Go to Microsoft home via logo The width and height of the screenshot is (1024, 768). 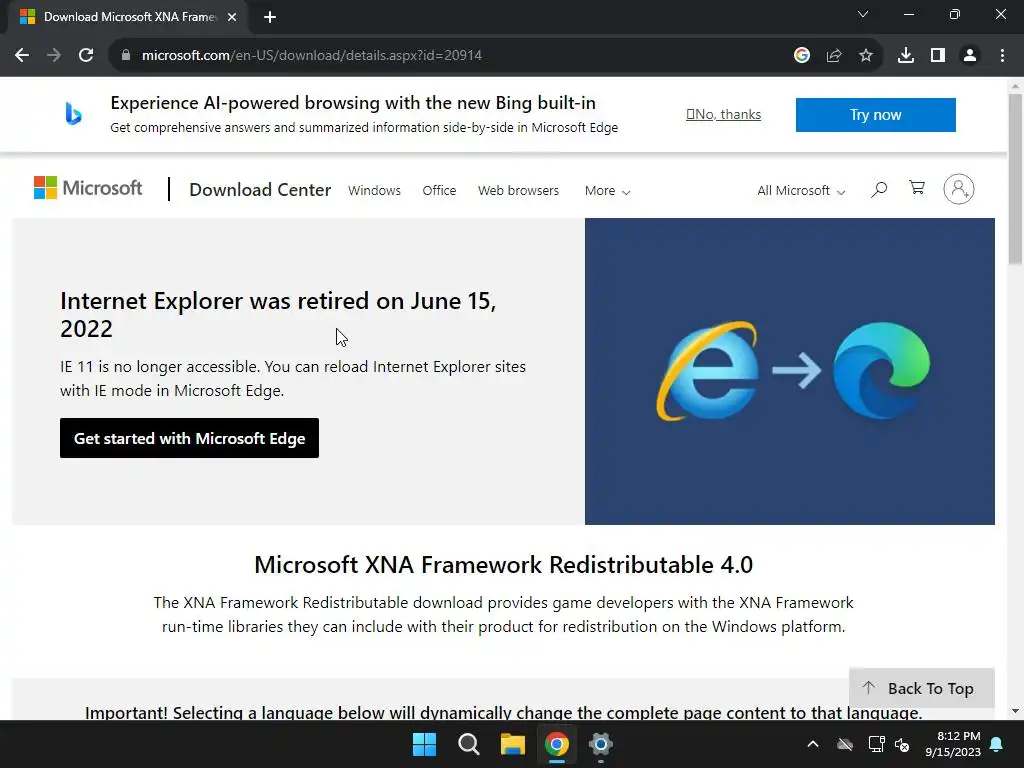[x=88, y=188]
